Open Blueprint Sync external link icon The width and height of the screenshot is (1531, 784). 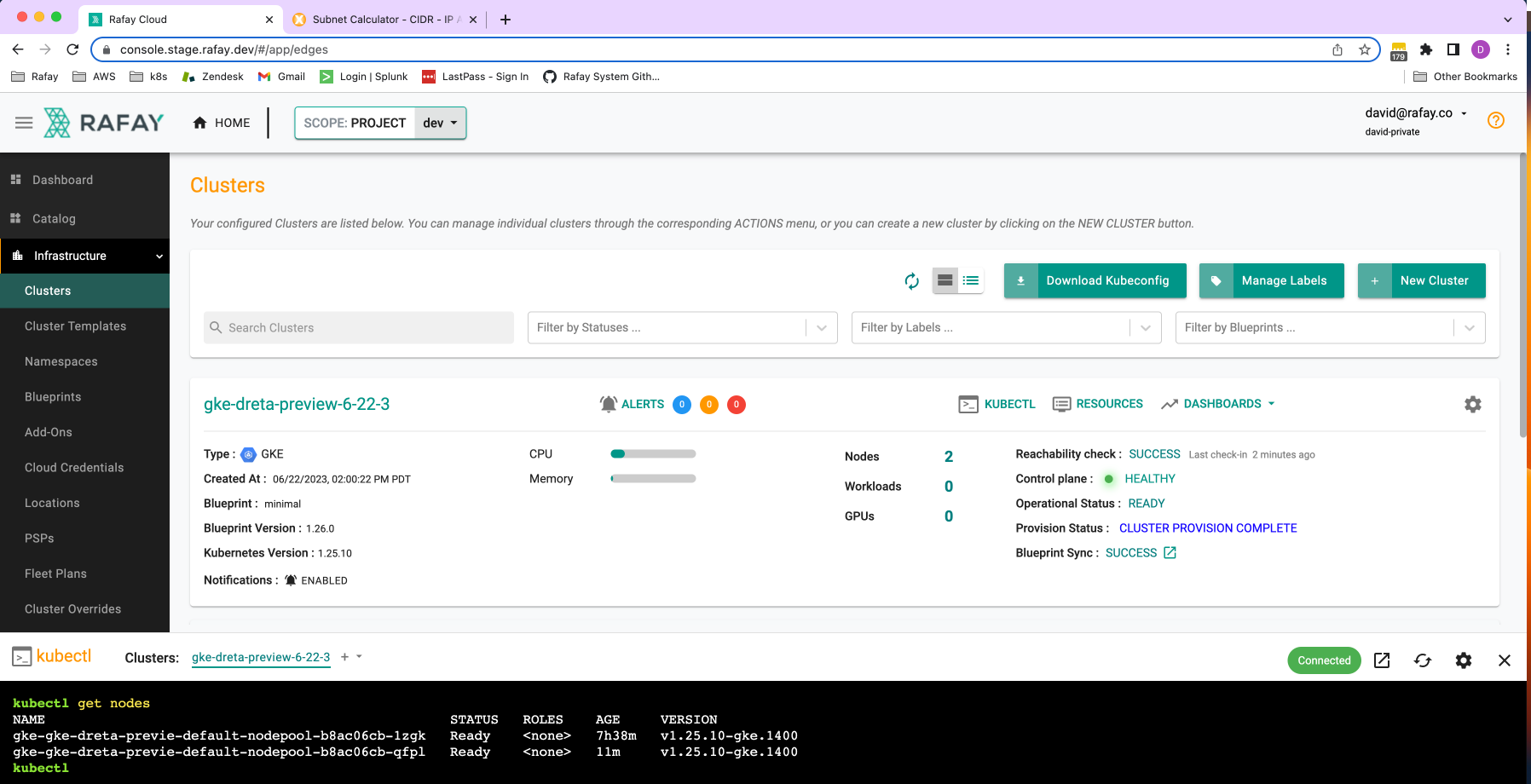1170,553
